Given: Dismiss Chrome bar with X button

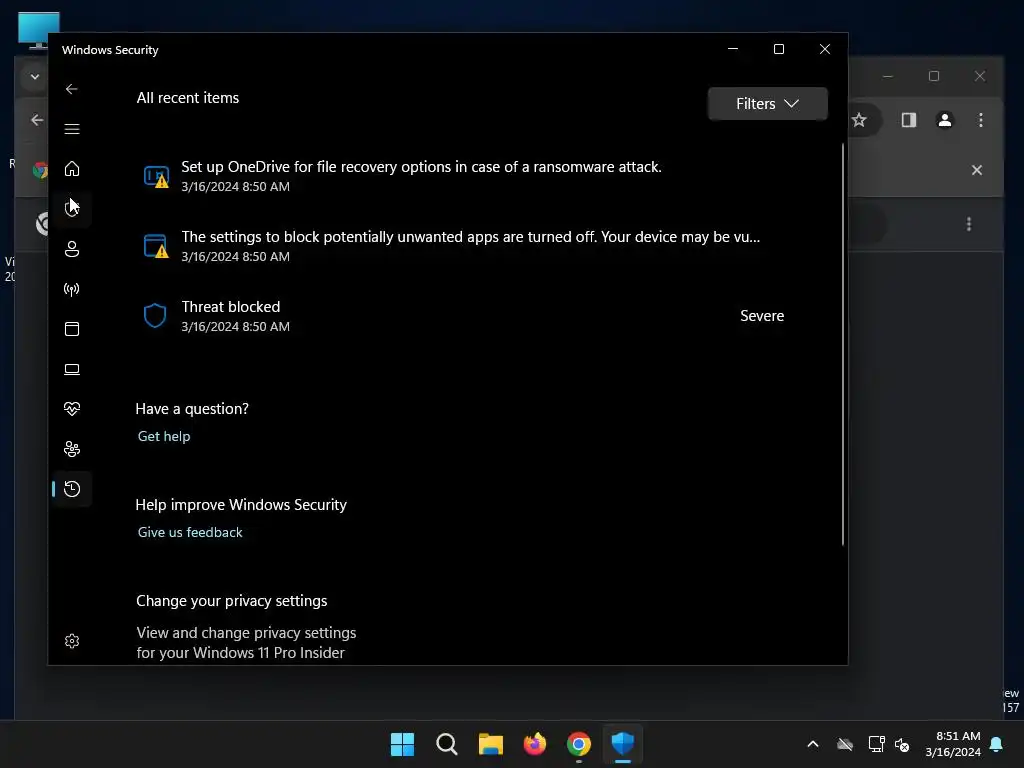Looking at the screenshot, I should [x=976, y=170].
